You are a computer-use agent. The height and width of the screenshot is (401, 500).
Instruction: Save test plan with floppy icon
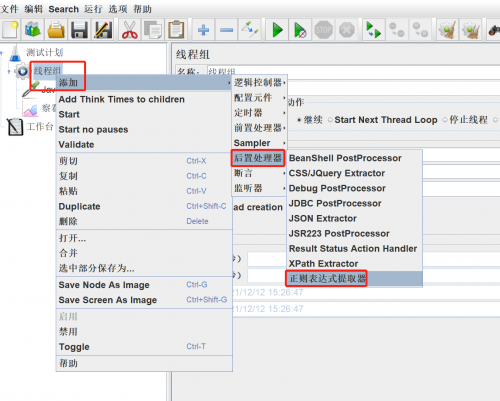(79, 30)
